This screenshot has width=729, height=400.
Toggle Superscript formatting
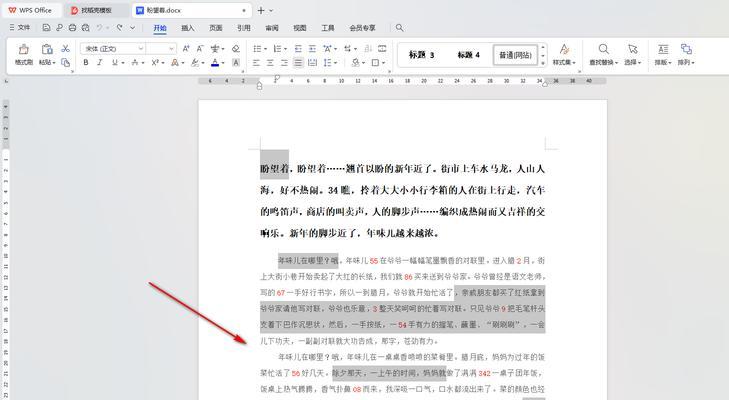coord(155,62)
